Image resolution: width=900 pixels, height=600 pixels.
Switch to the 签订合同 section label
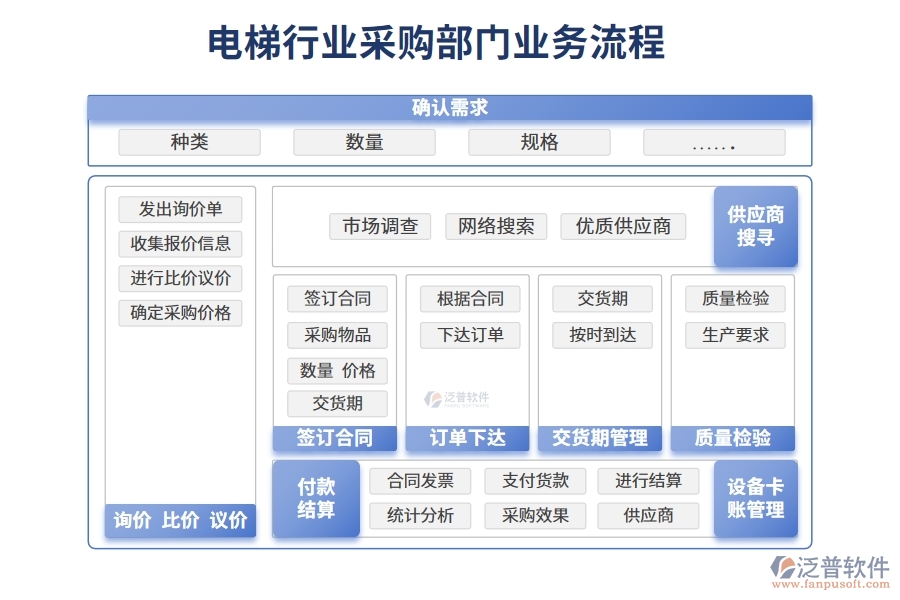336,437
